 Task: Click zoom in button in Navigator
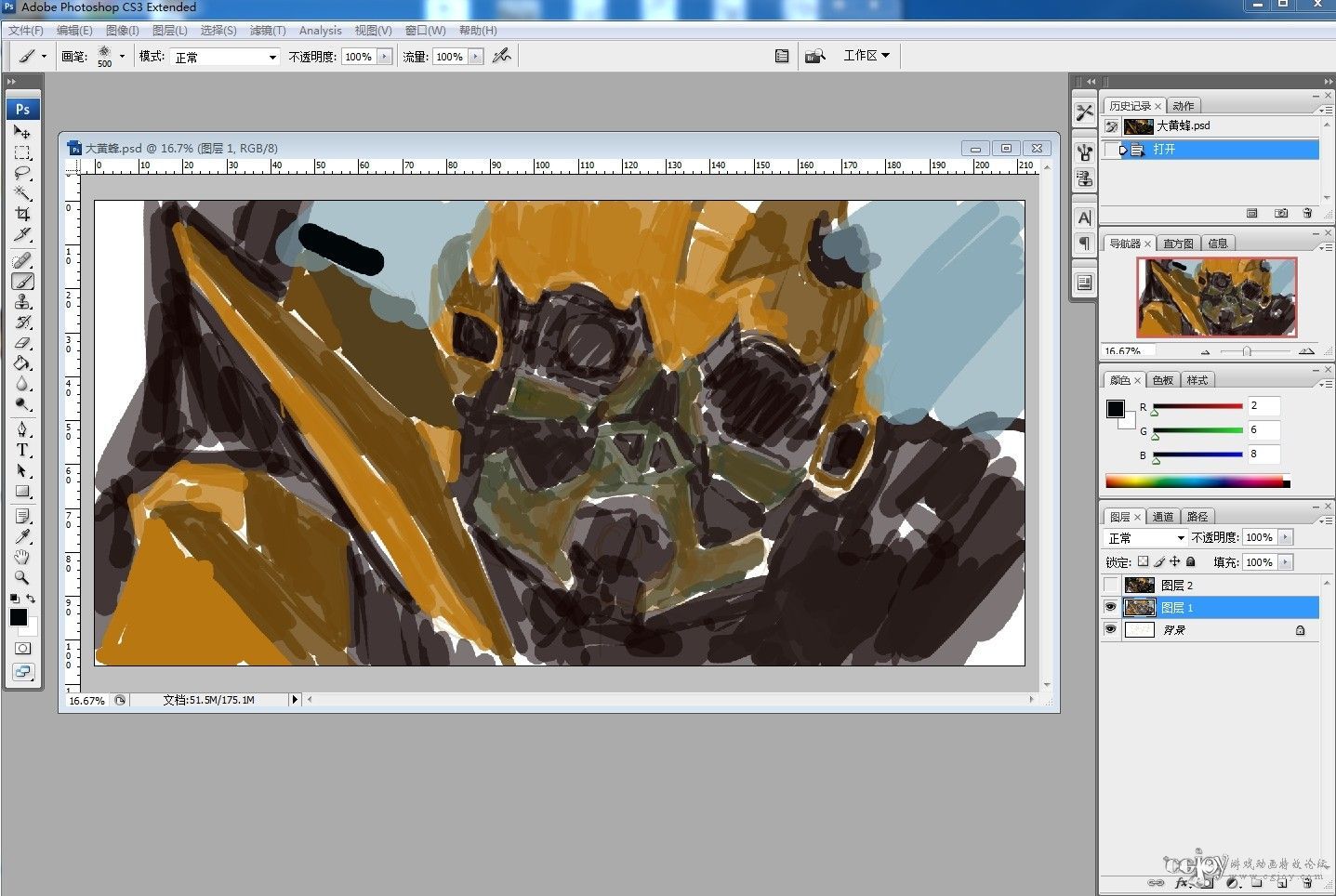(x=1306, y=351)
